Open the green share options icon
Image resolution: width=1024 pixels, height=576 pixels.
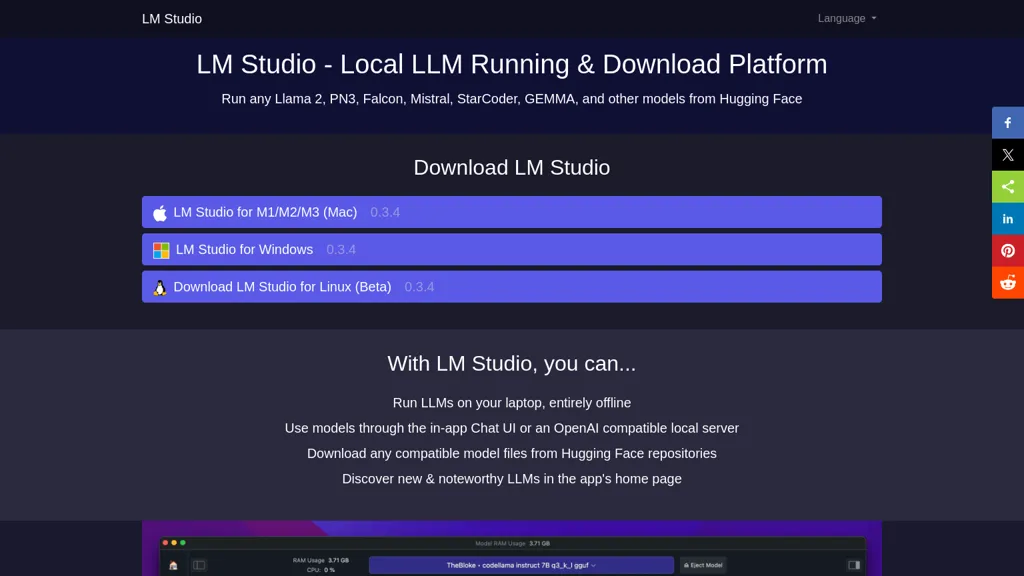pyautogui.click(x=1007, y=186)
